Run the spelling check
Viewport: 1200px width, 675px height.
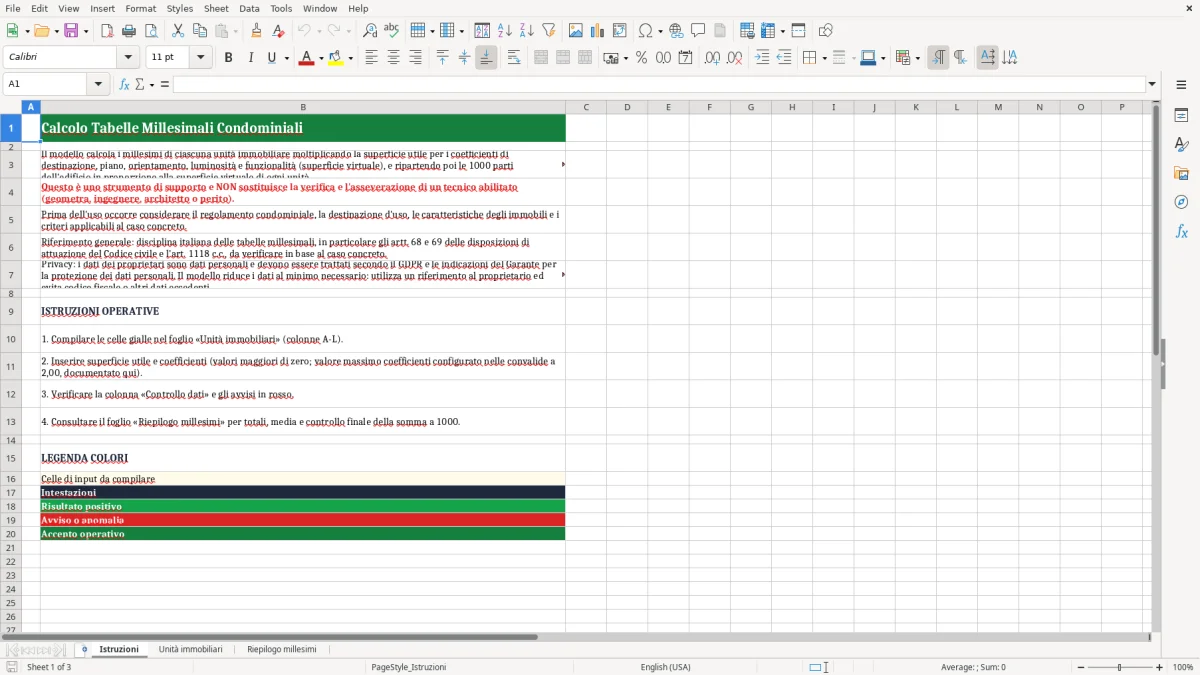(392, 31)
